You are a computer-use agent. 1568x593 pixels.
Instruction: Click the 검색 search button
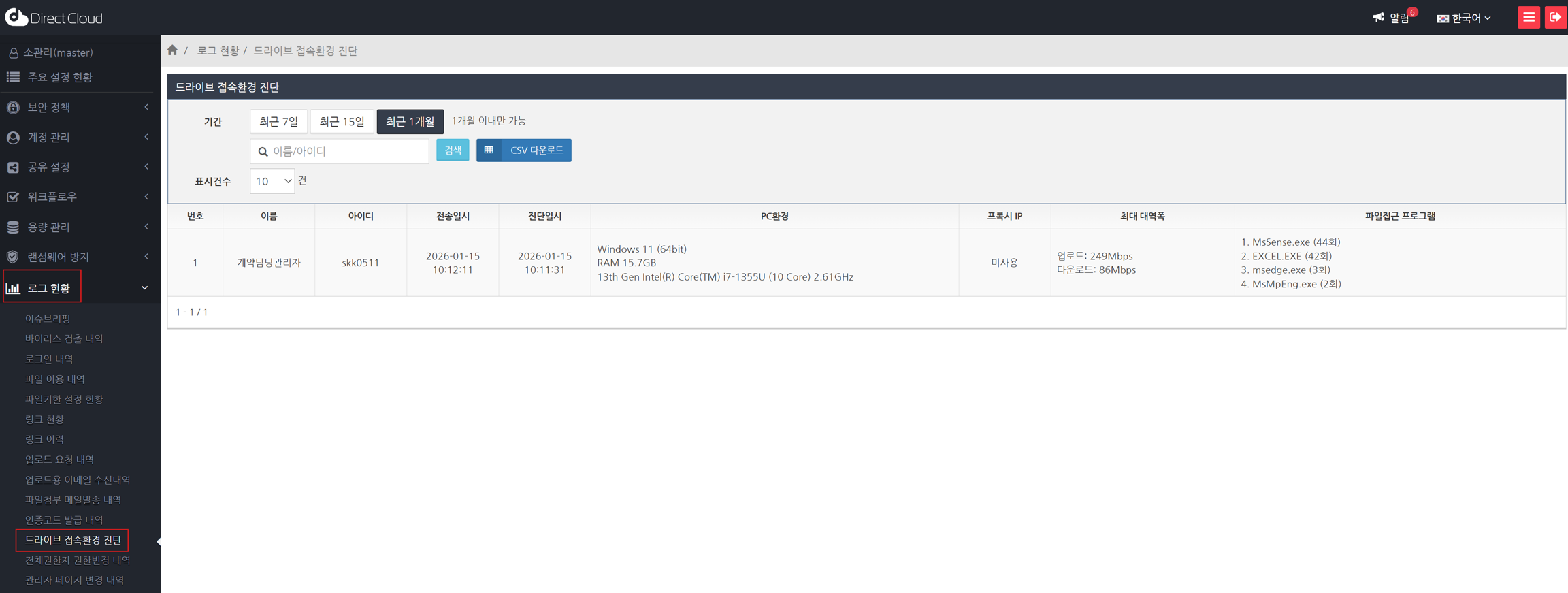(453, 150)
